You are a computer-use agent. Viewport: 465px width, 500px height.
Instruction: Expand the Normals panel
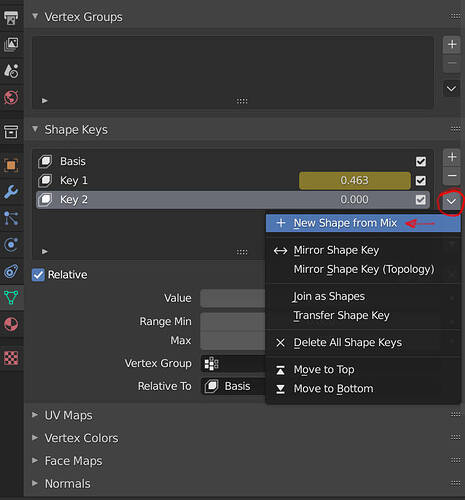[35, 483]
